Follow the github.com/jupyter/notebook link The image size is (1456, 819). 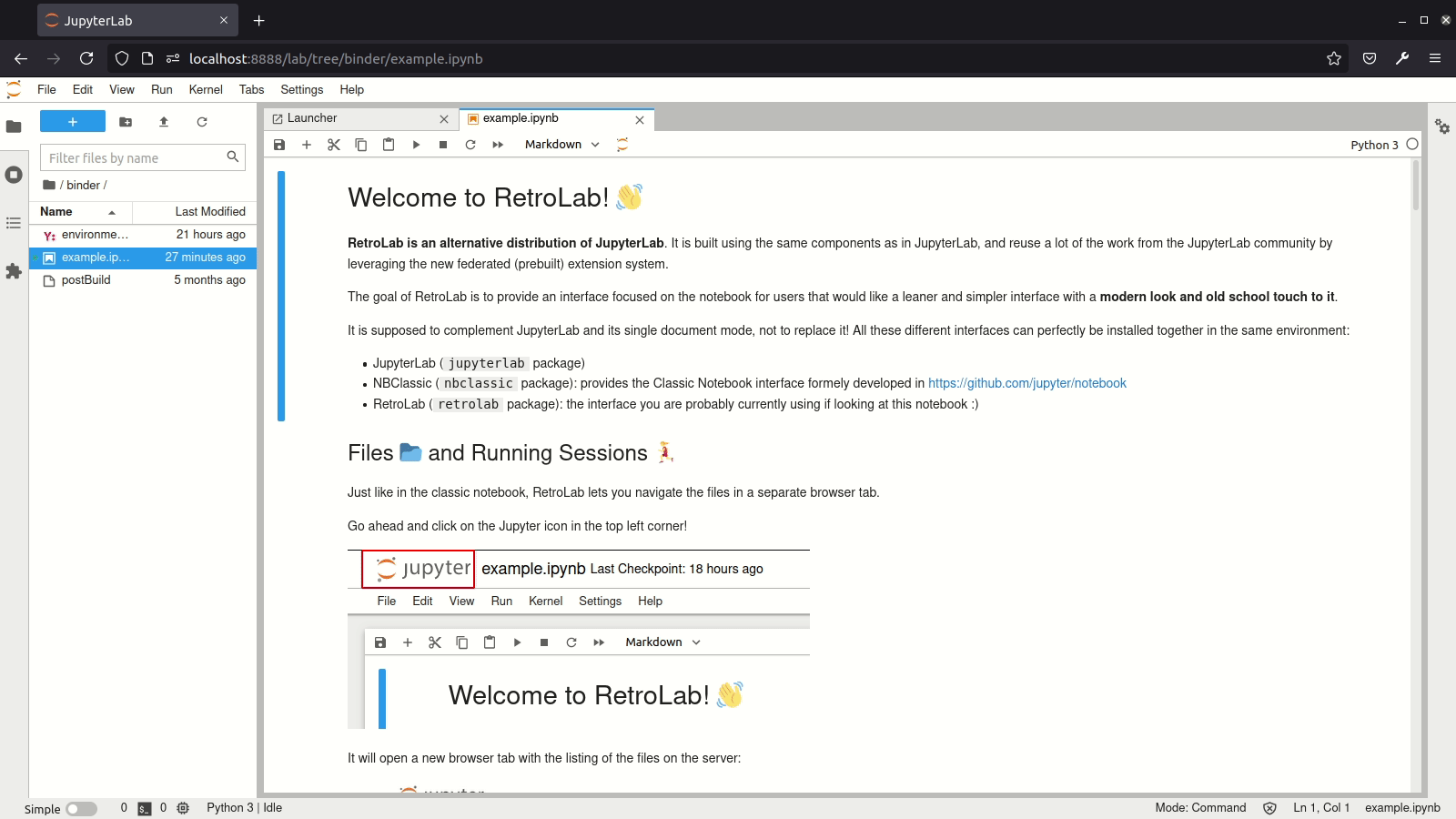click(x=1027, y=383)
